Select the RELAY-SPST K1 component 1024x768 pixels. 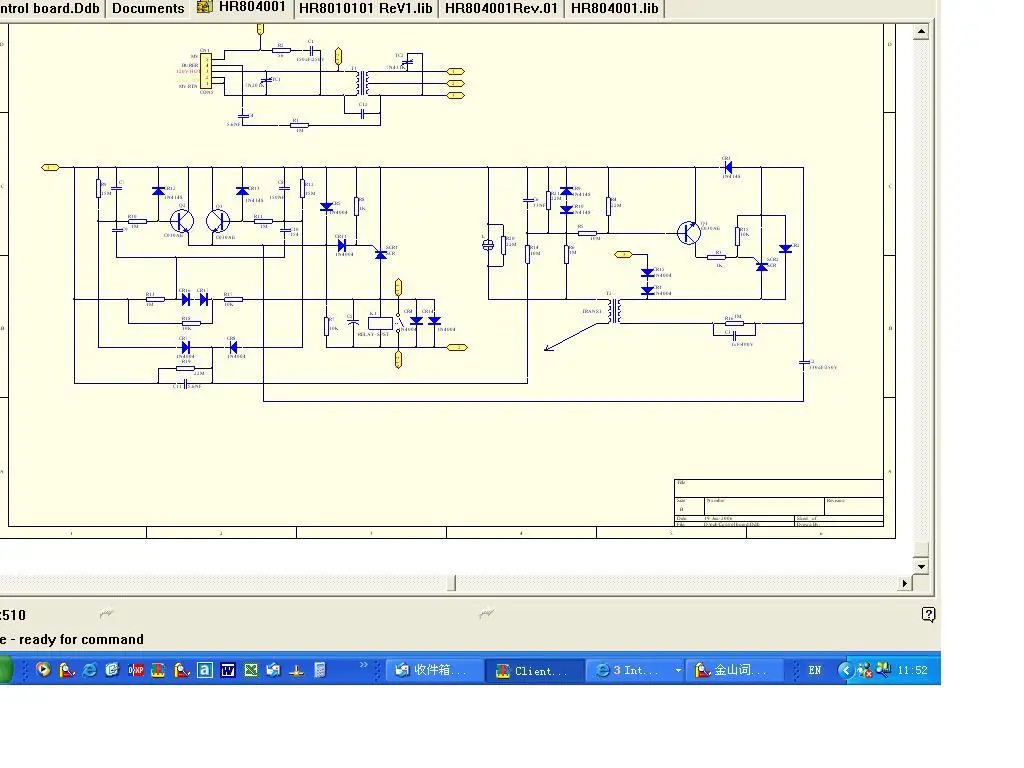(380, 323)
